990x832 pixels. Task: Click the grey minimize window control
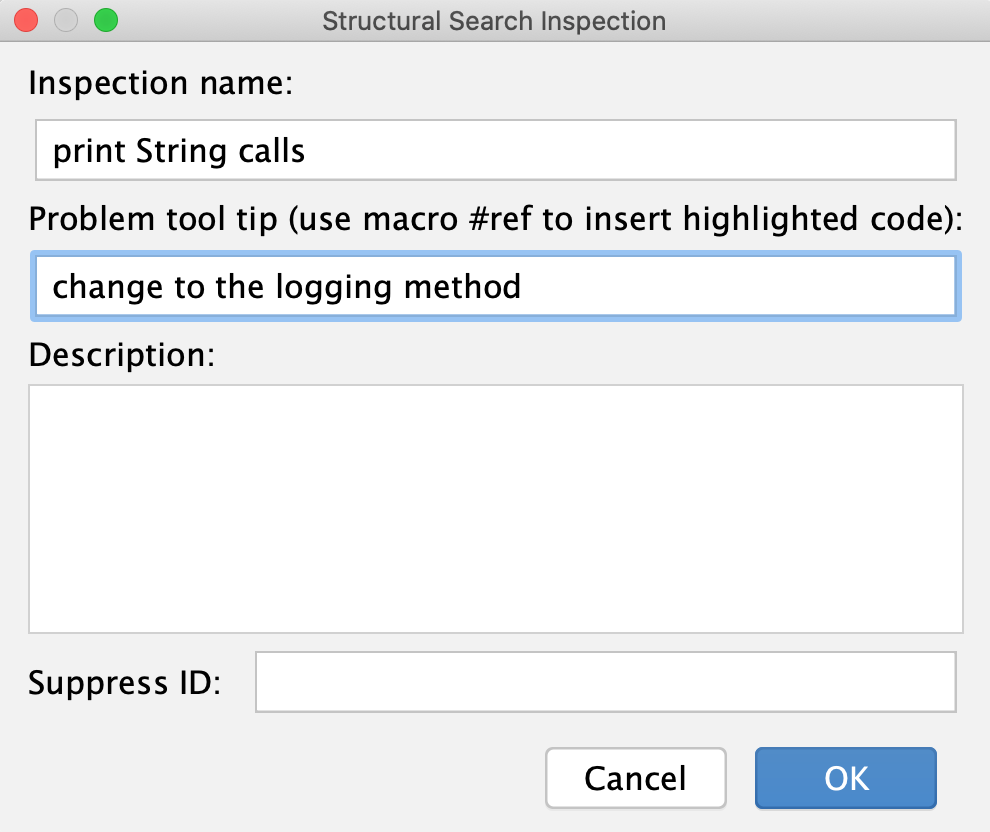[65, 18]
